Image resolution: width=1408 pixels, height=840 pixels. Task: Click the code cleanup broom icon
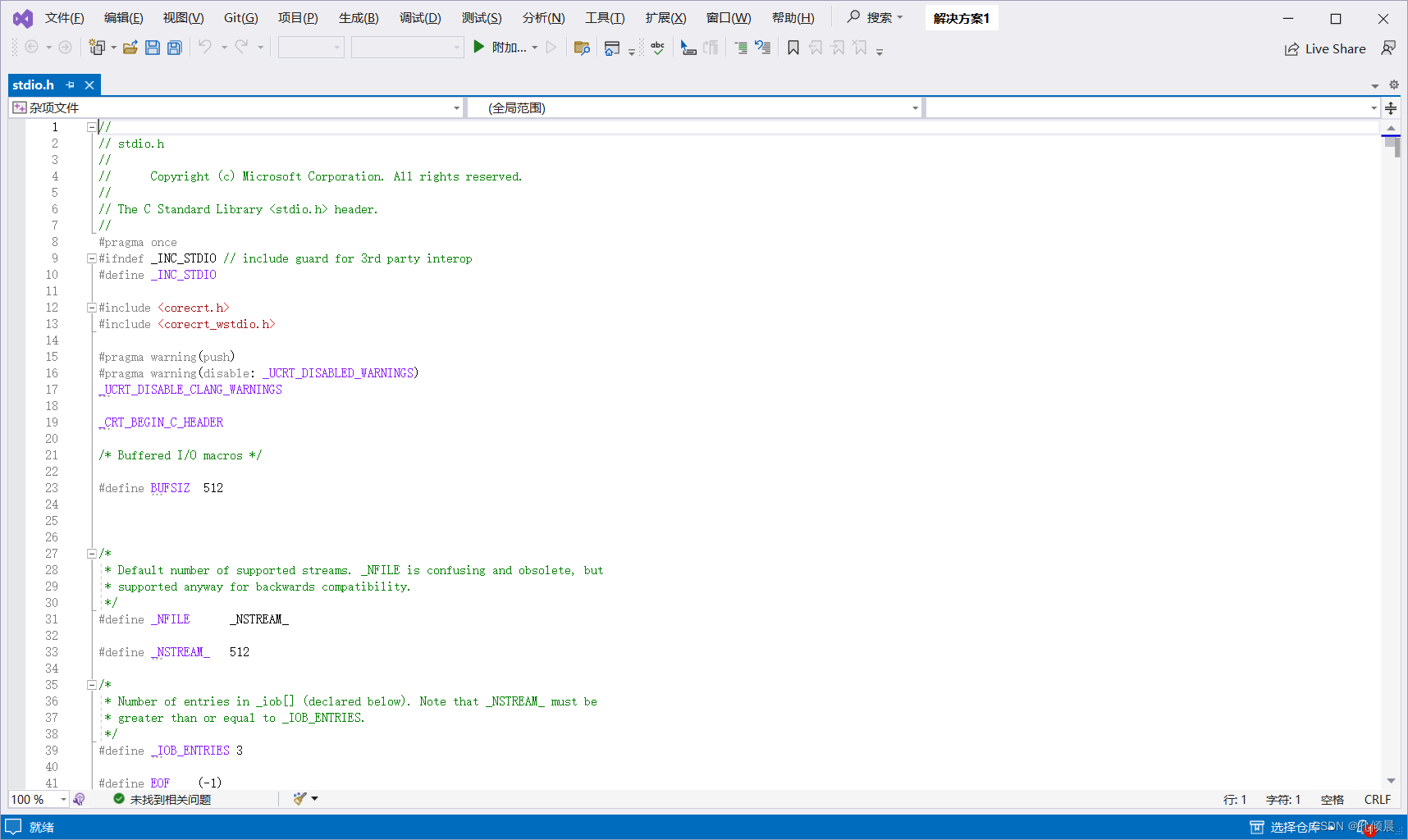click(x=299, y=798)
